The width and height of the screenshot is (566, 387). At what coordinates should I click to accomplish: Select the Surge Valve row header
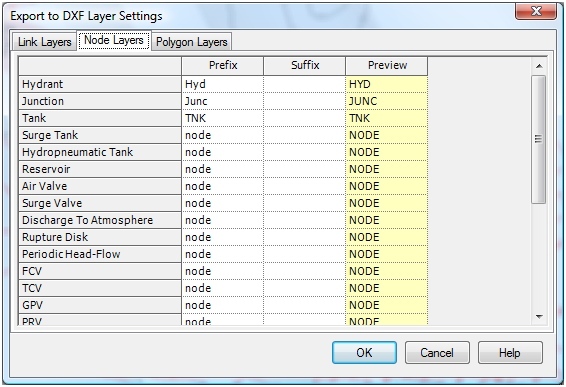[100, 203]
